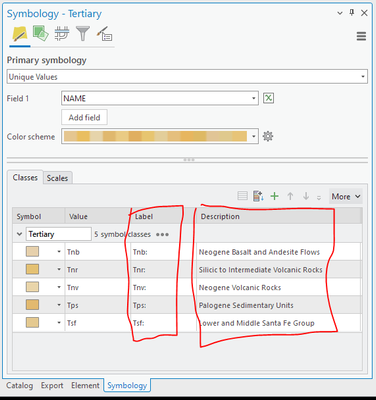Switch to the Catalog pane tab
Viewport: 376px width, 400px height.
[20, 386]
